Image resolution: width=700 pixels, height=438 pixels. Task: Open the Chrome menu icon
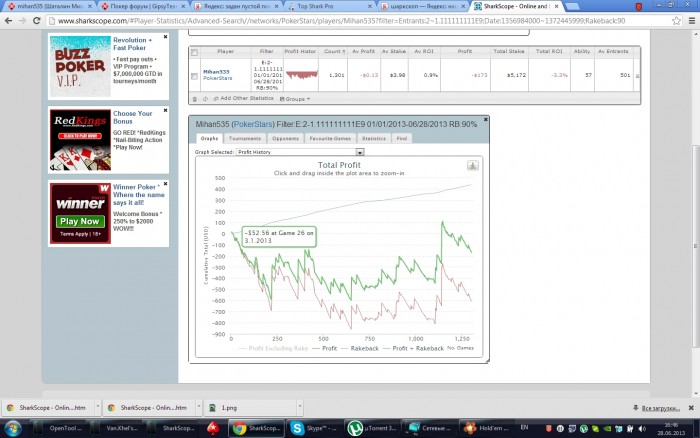[692, 21]
